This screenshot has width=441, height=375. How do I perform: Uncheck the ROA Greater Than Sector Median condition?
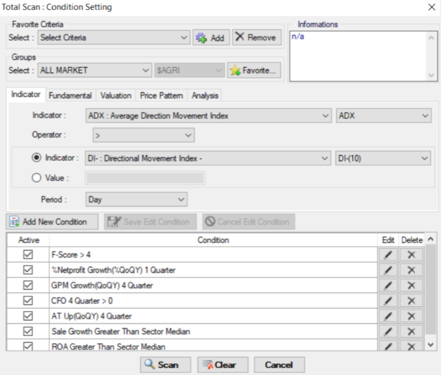[x=28, y=346]
